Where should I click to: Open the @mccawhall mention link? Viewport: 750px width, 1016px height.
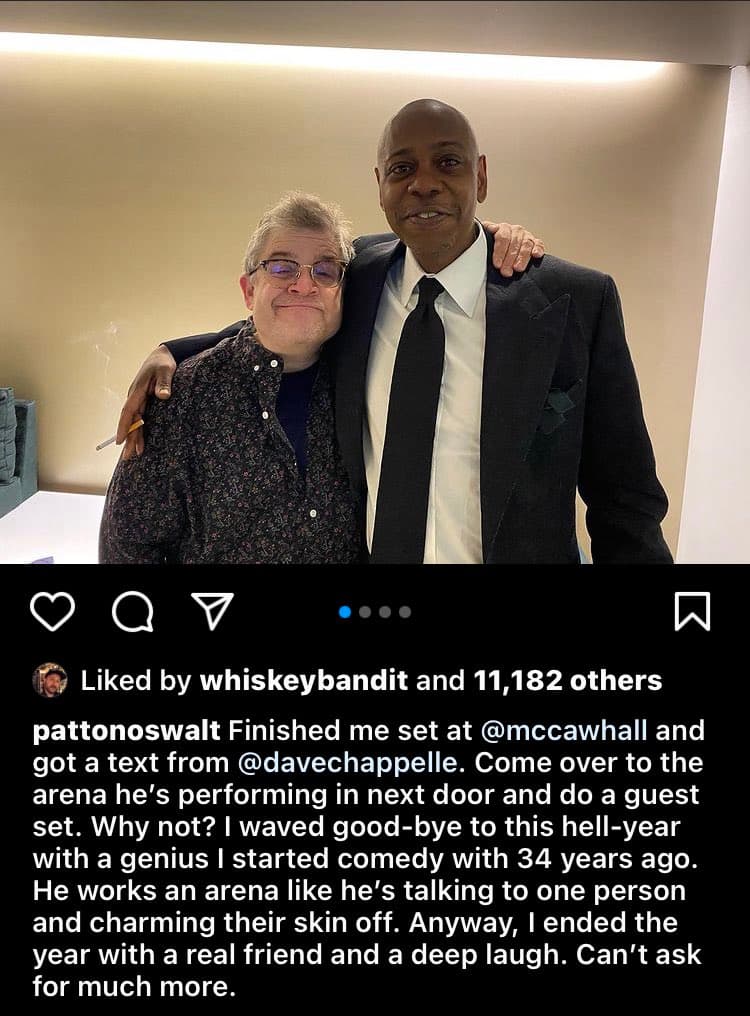tap(564, 731)
